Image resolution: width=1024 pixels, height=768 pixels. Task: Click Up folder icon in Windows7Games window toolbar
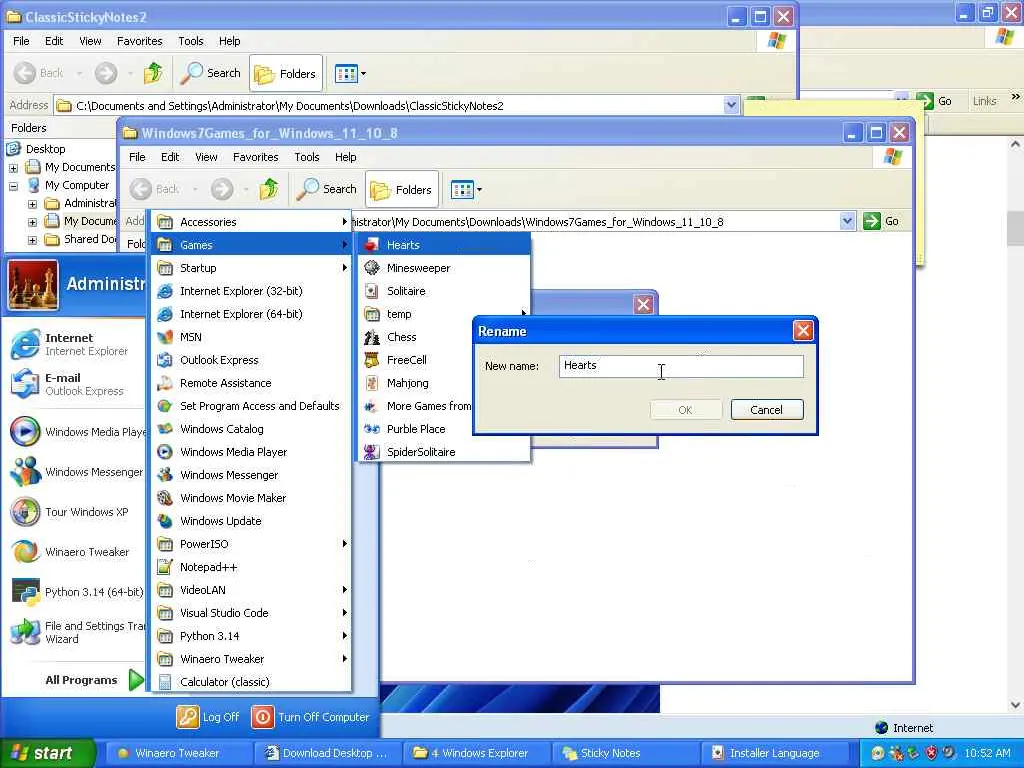269,189
